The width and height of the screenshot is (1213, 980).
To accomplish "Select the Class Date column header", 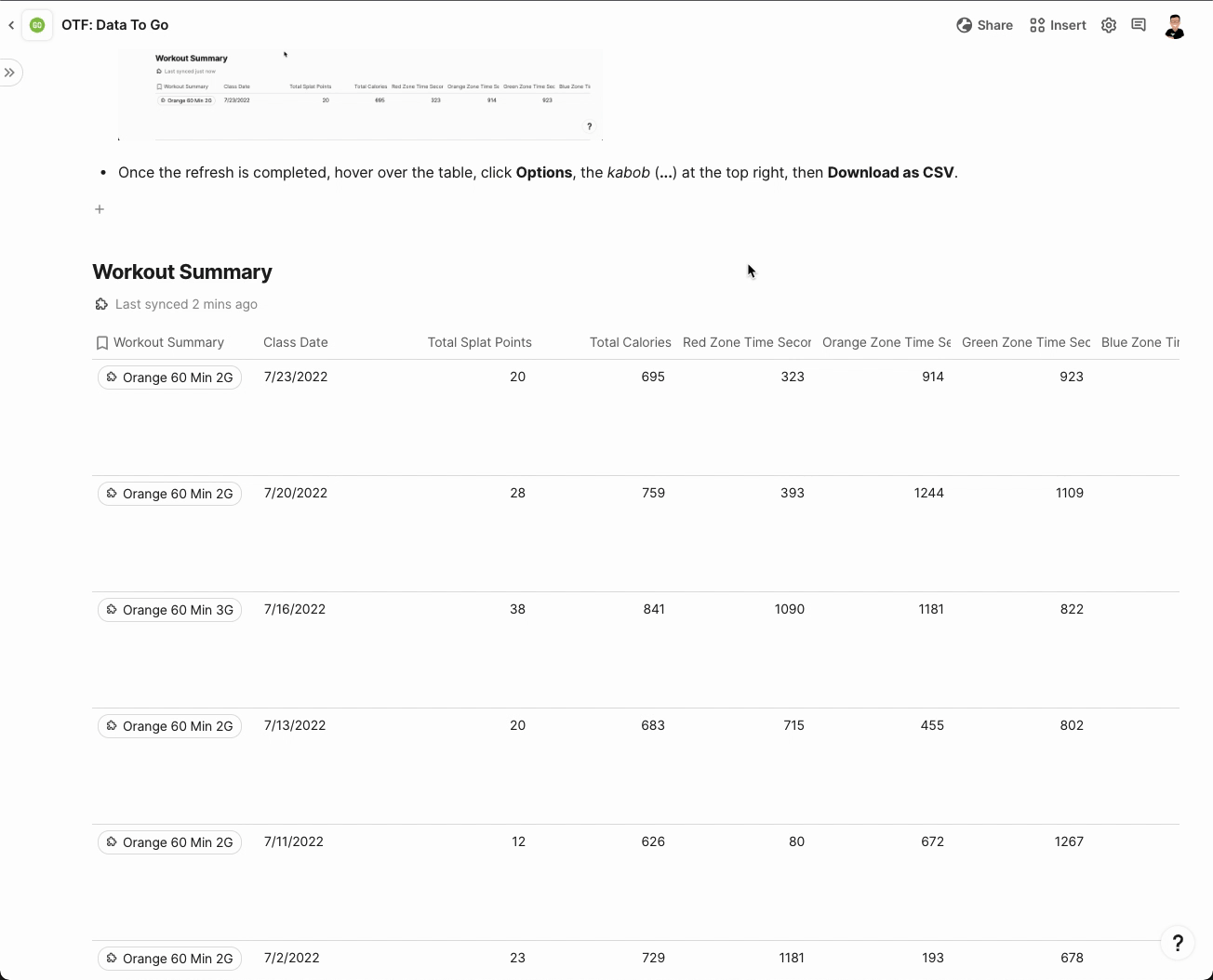I will point(295,342).
